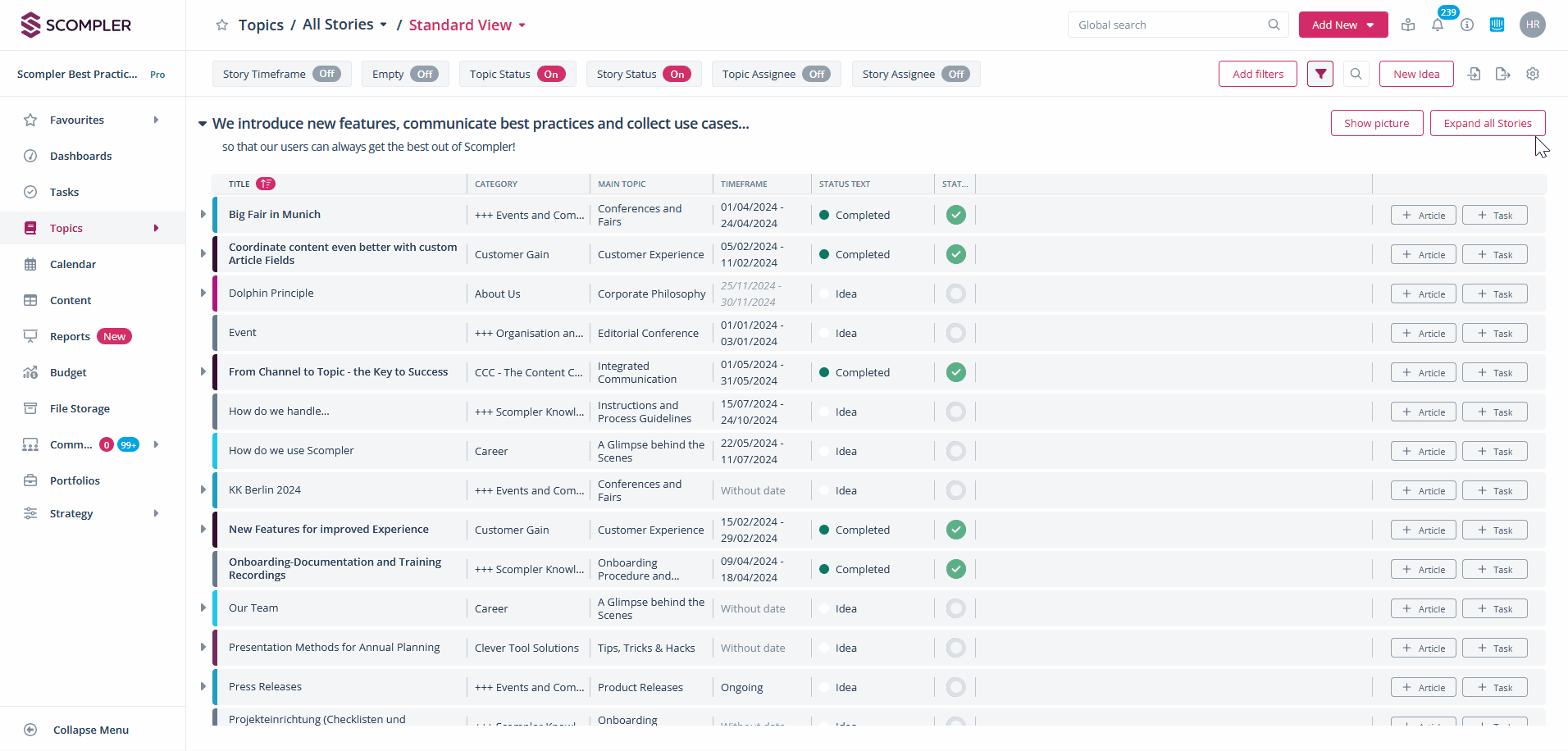Star this view as favourite
This screenshot has height=751, width=1568.
[x=221, y=25]
